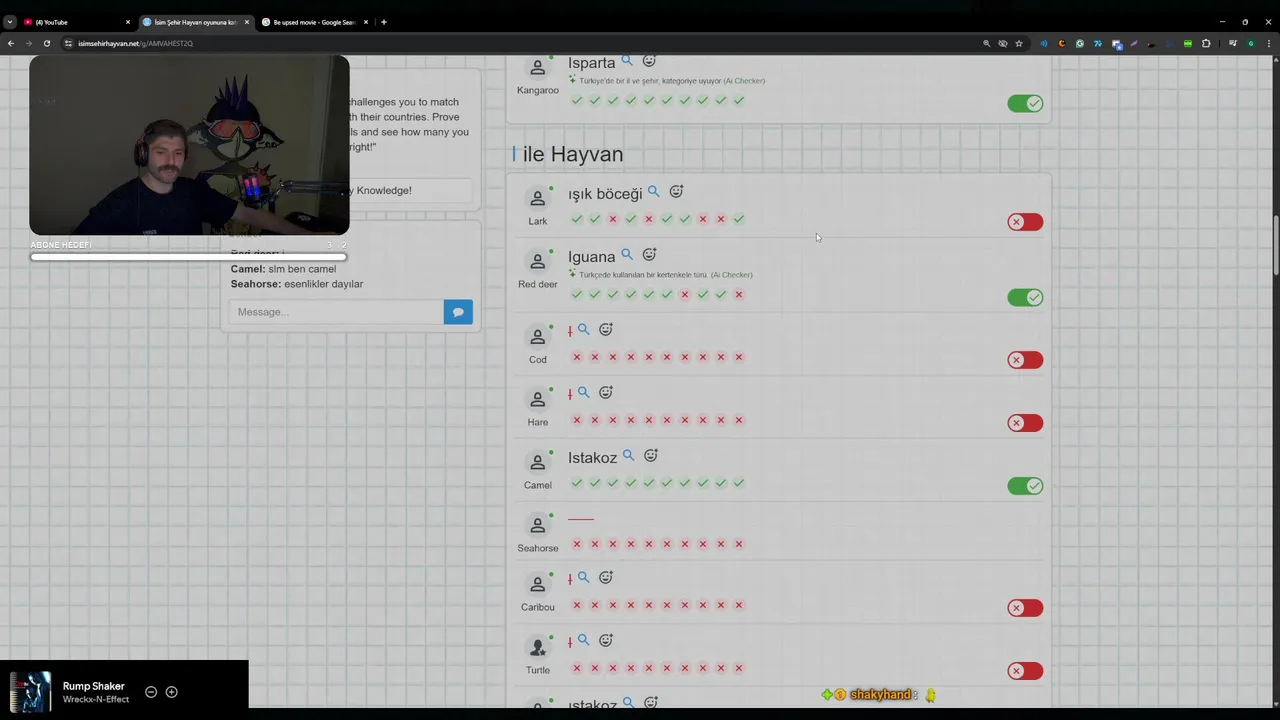
Task: Open reaction emoji in Cod's row
Action: pyautogui.click(x=605, y=329)
